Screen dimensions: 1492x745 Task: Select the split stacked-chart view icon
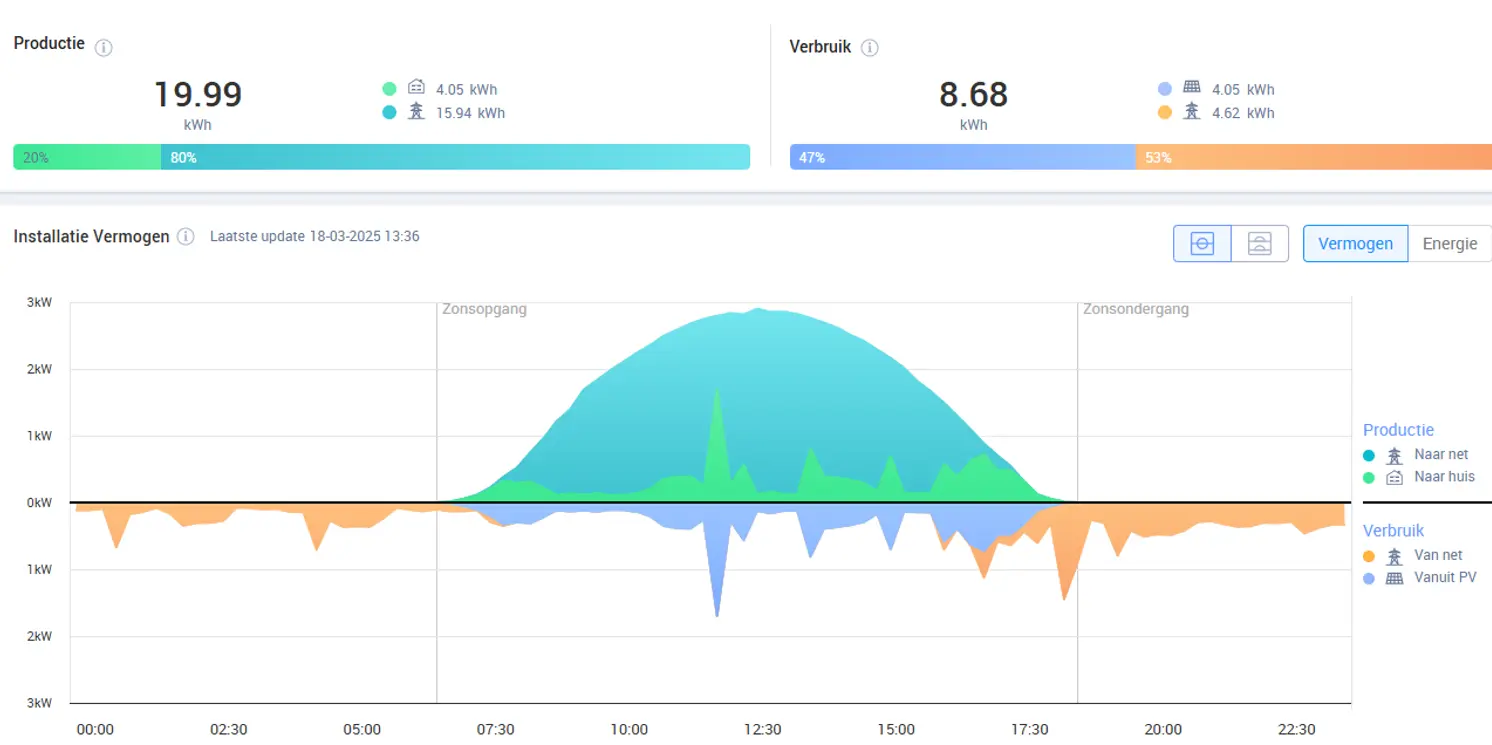(1259, 244)
